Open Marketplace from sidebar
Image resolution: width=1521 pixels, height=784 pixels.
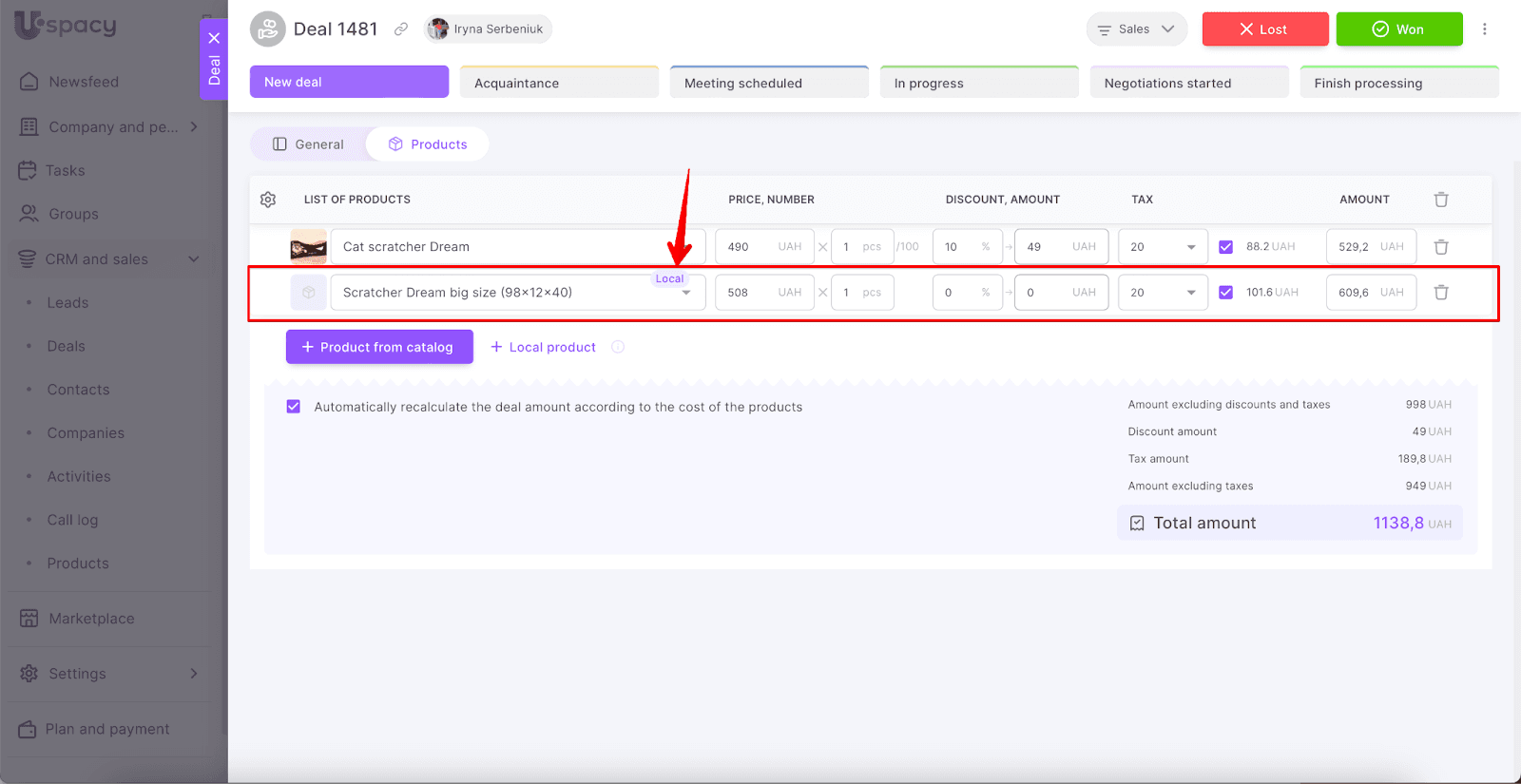91,619
